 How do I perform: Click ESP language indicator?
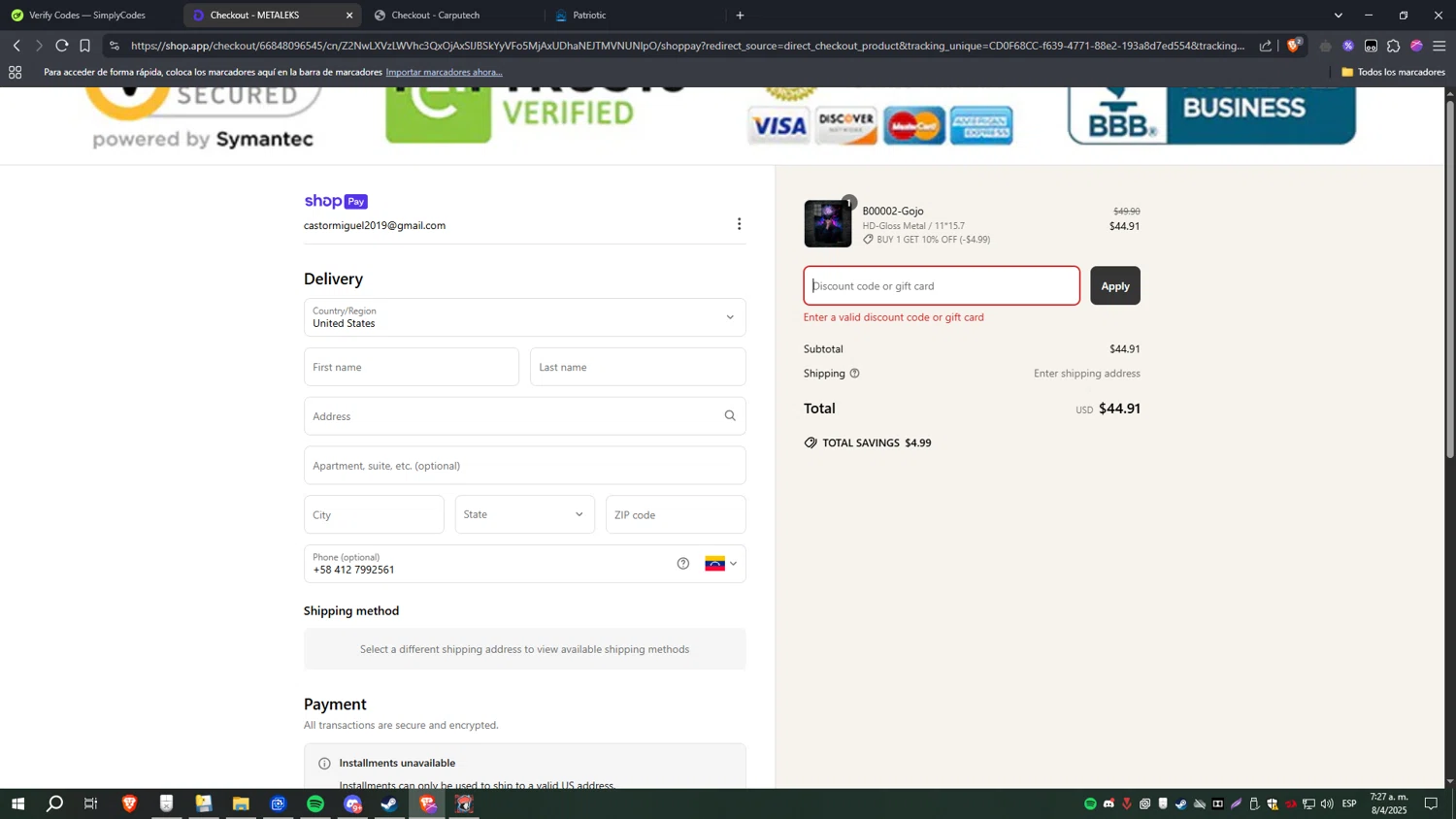coord(1349,803)
